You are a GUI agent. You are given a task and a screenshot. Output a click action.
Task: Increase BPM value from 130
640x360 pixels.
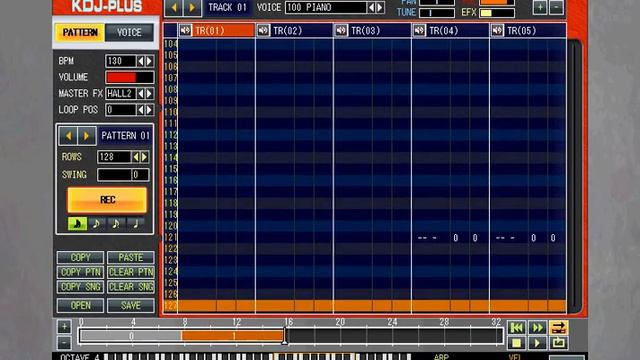pos(149,61)
